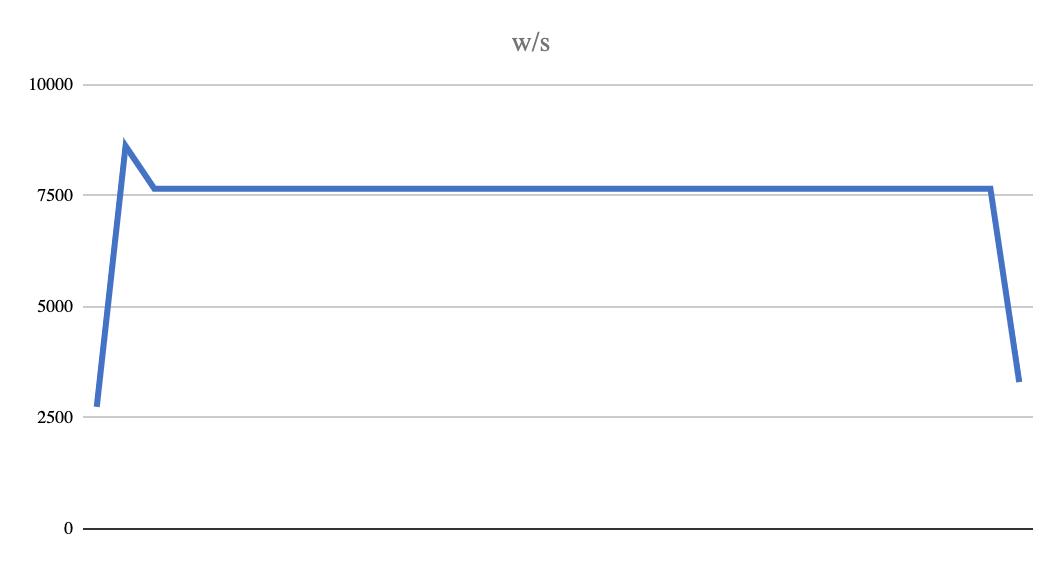Click the peak point of the blue line
Image resolution: width=1062 pixels, height=566 pixels.
125,146
